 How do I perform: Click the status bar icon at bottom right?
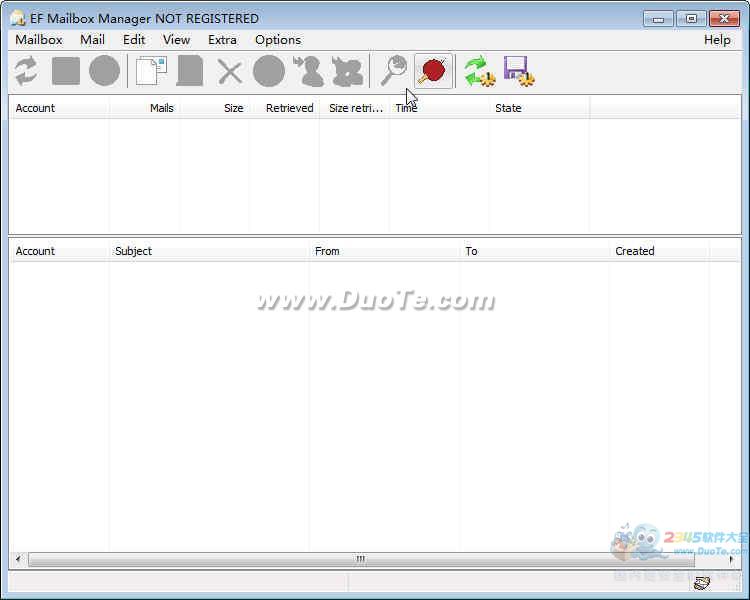(702, 582)
